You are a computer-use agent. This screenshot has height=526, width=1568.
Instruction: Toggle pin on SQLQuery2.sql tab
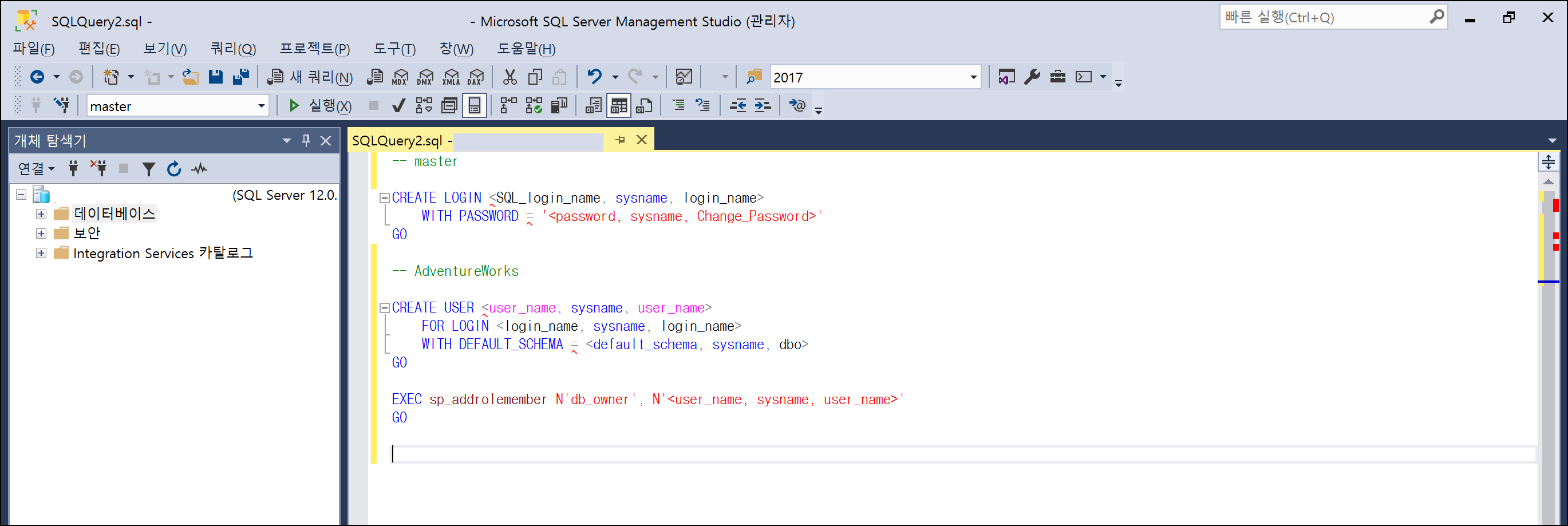(x=620, y=140)
